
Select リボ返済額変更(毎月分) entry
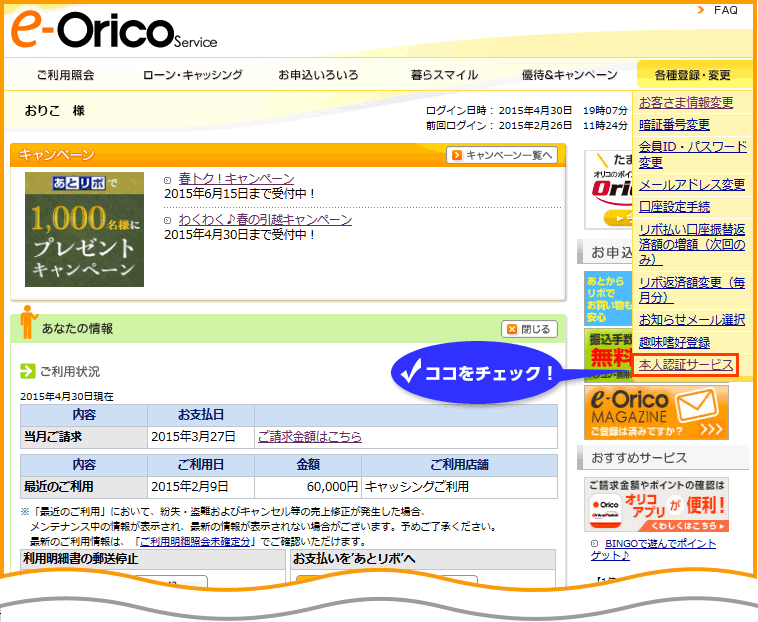[x=692, y=289]
